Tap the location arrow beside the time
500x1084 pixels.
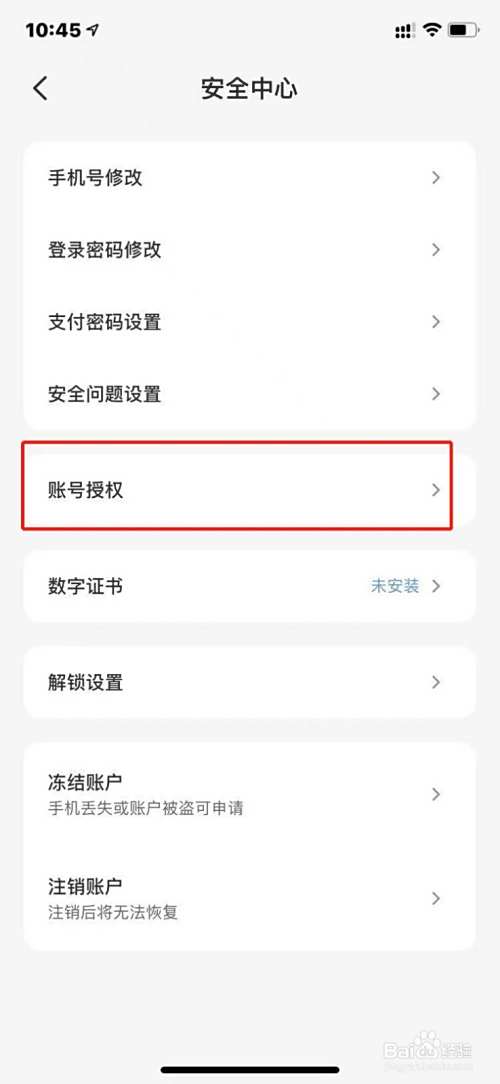[x=92, y=30]
